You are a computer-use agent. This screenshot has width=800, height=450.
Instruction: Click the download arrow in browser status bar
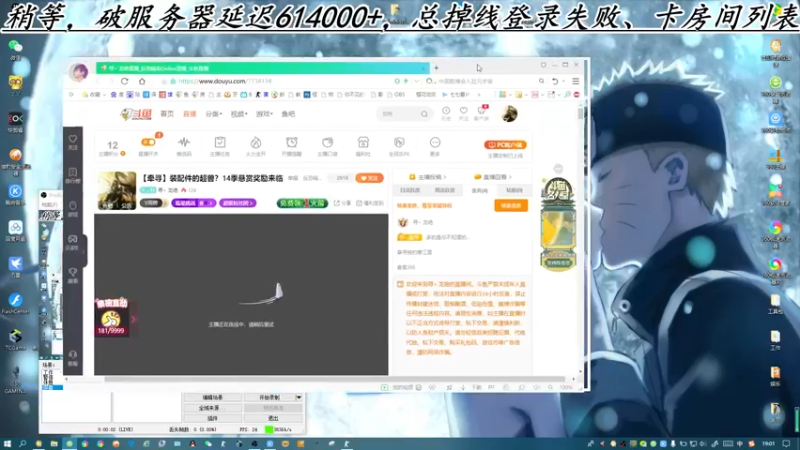[463, 388]
